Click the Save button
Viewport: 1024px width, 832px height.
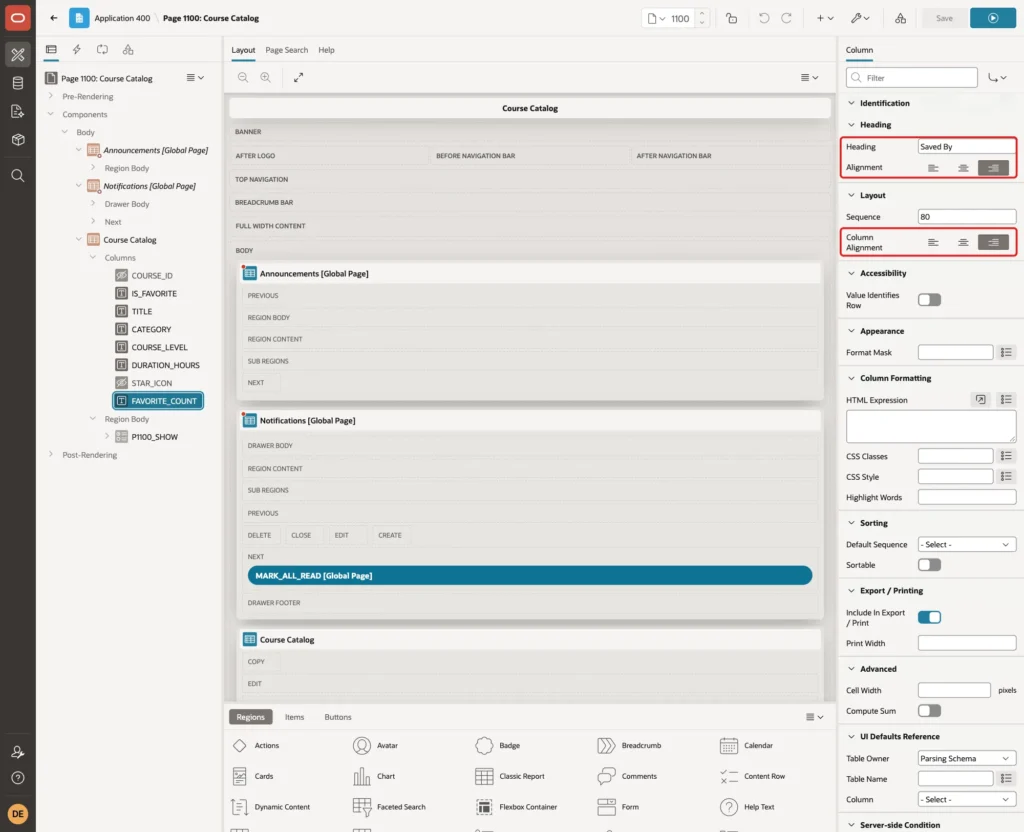coord(944,18)
